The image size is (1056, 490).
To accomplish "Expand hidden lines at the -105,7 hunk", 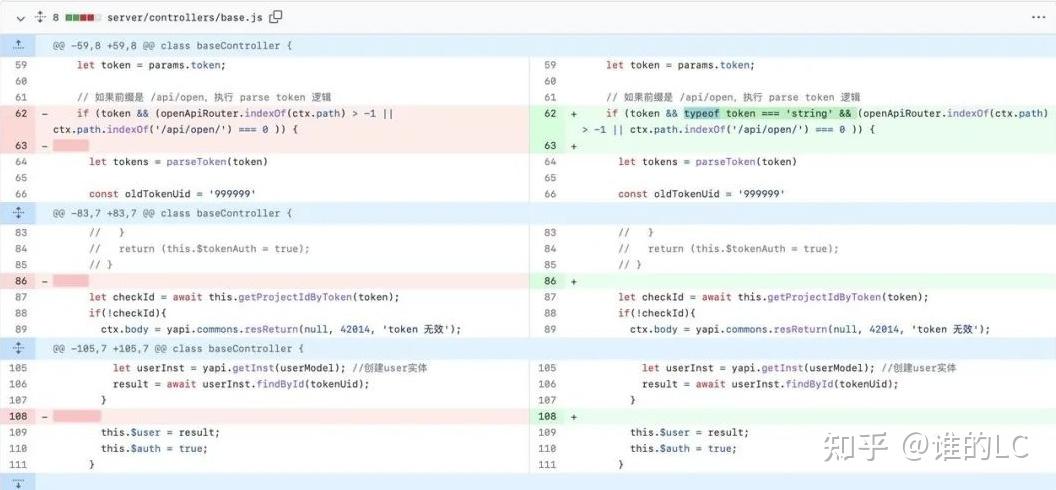I will click(x=18, y=348).
